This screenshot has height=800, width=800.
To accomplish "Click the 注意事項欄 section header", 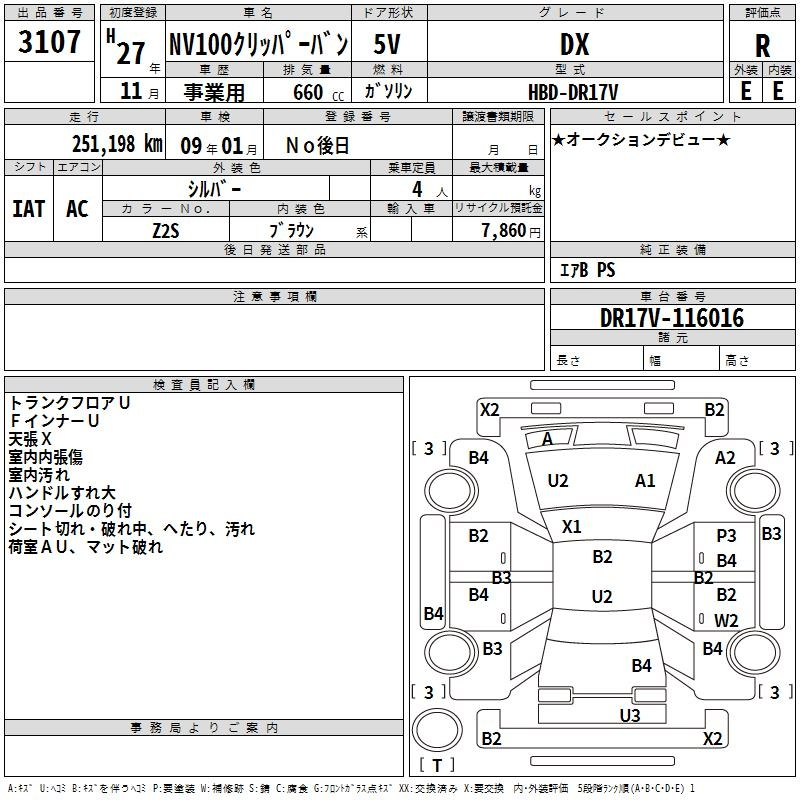I will click(275, 296).
